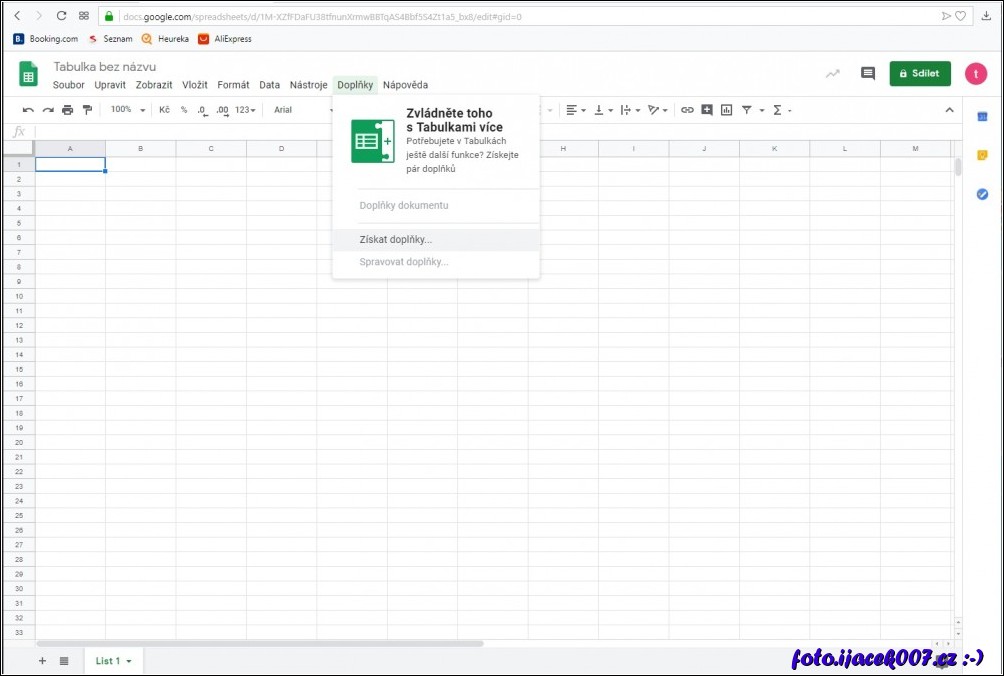Insert a chart from toolbar
The image size is (1004, 676).
[727, 110]
